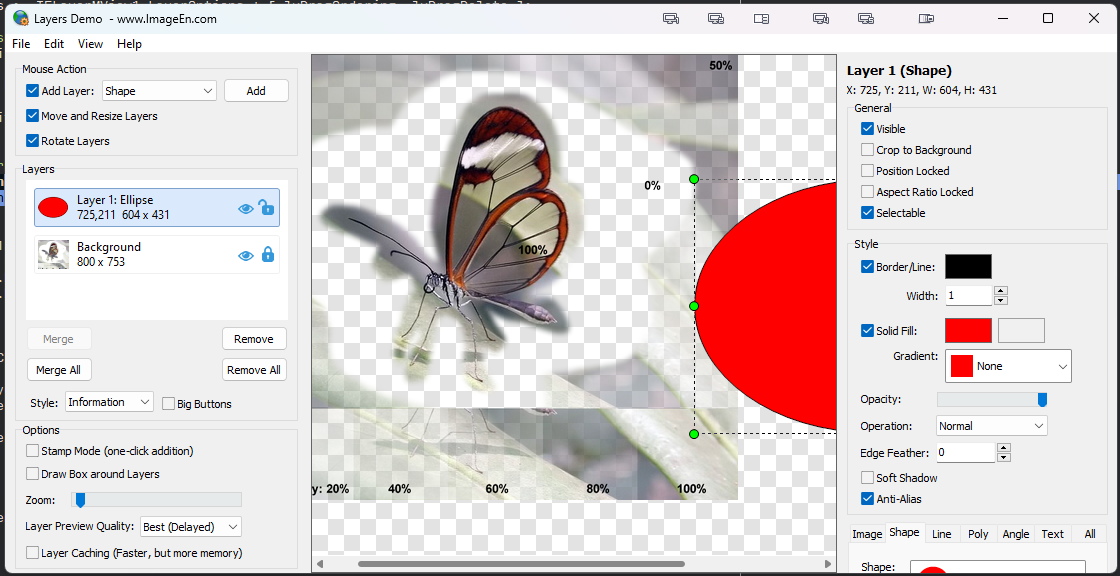Toggle the Rotate Layers checkbox

tap(32, 141)
